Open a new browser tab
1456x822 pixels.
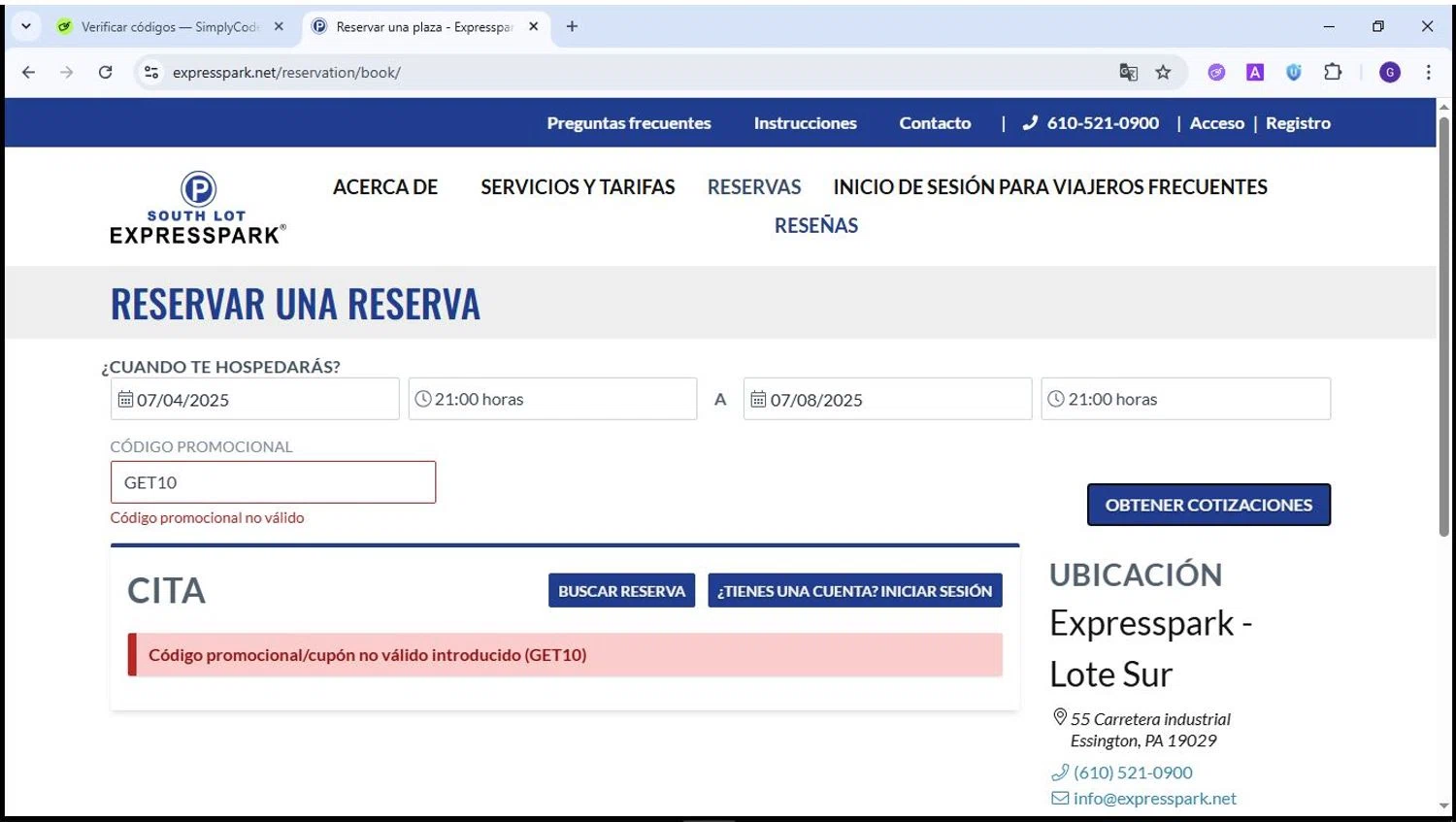coord(572,27)
